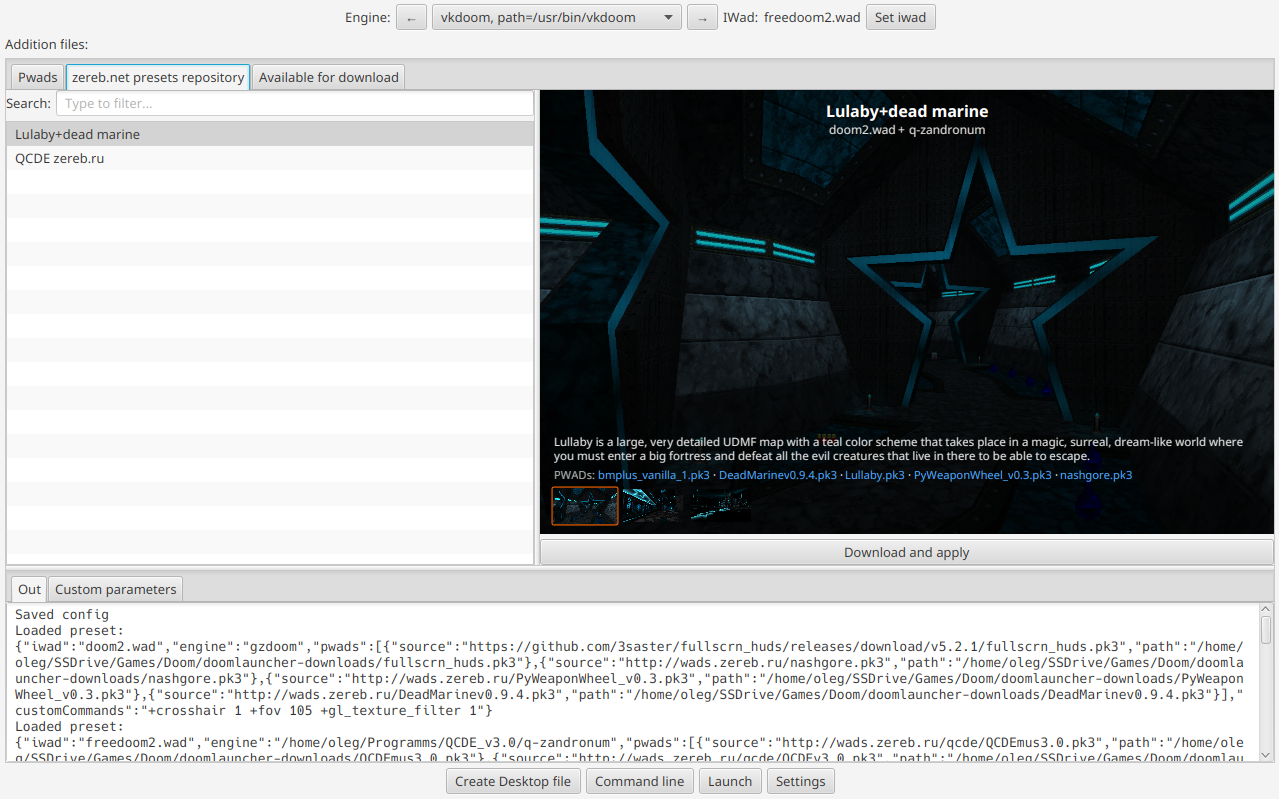Click the Set iwad button
Screen dimensions: 1279x799
[900, 17]
